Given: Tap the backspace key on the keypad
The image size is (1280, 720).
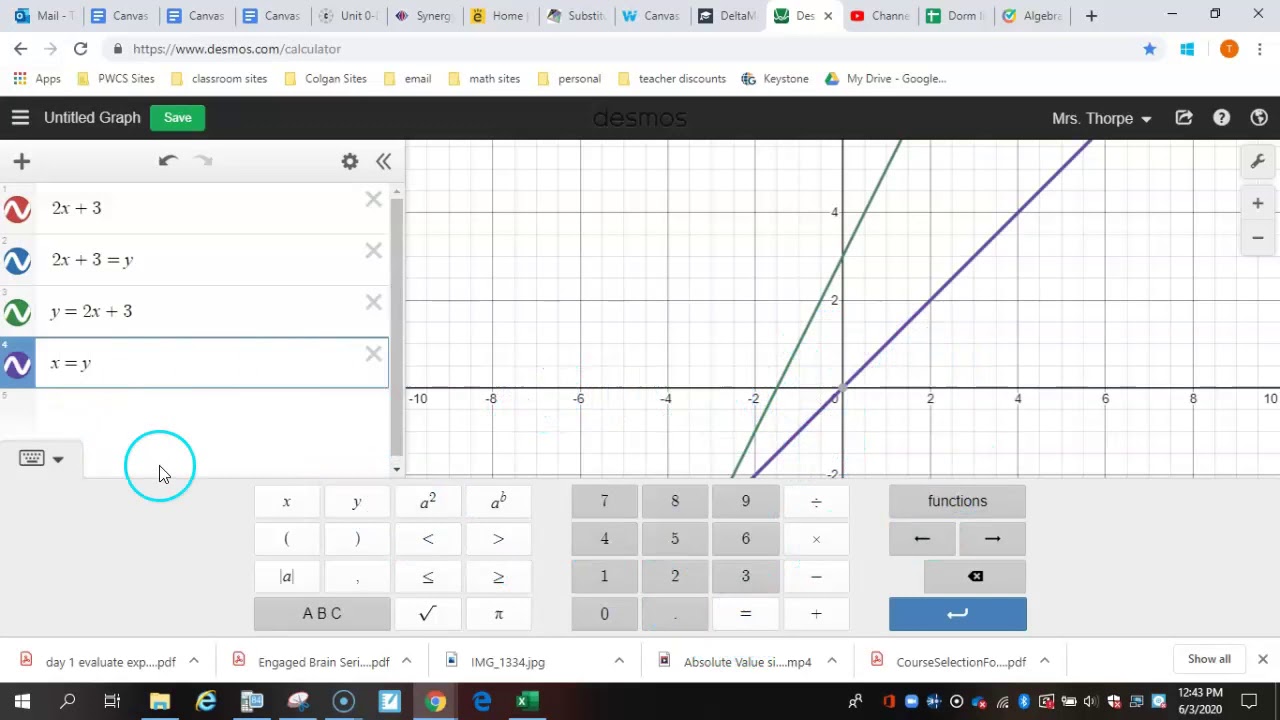Looking at the screenshot, I should click(x=975, y=576).
